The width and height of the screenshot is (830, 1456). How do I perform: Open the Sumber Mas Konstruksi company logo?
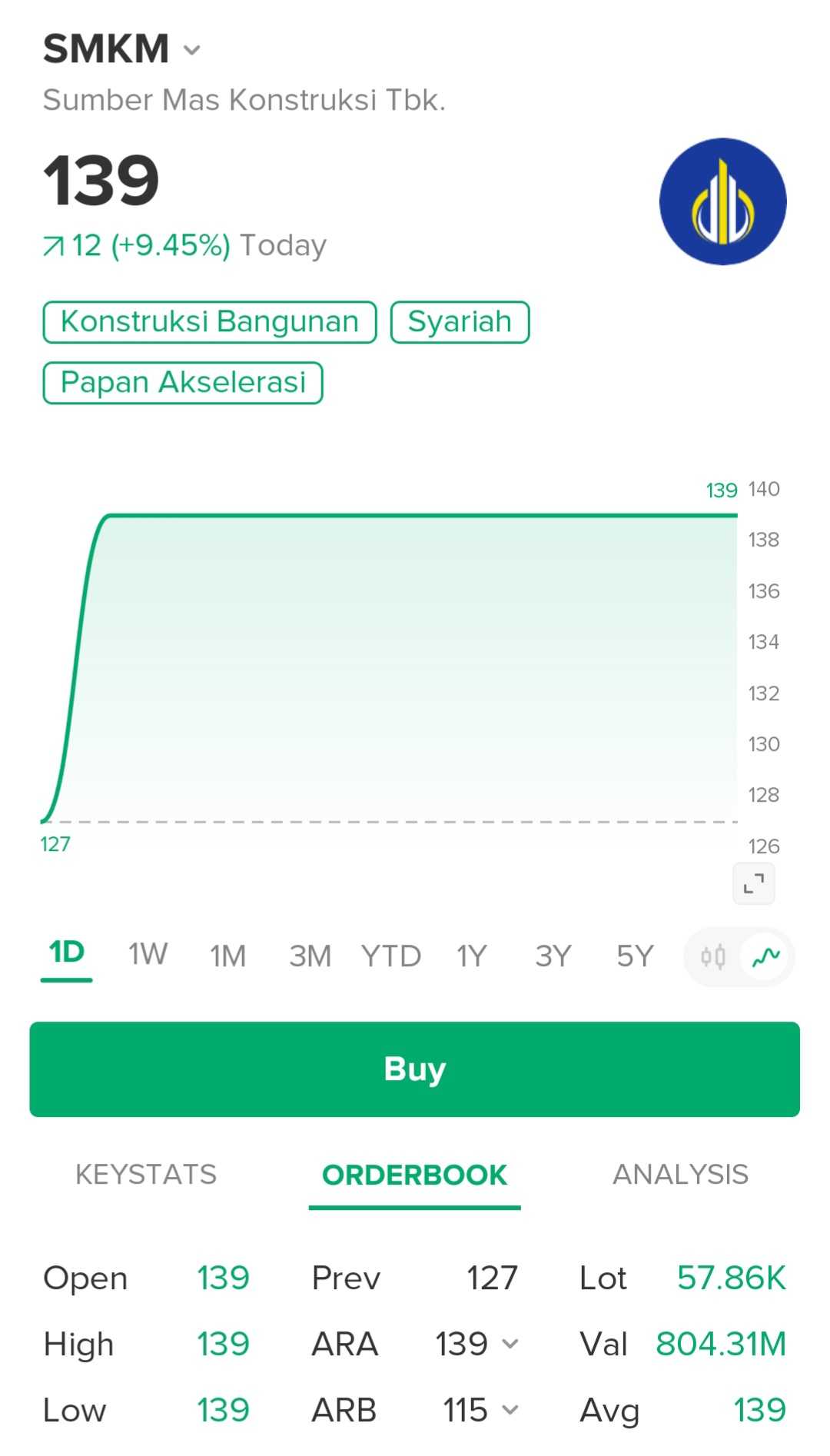pyautogui.click(x=722, y=201)
